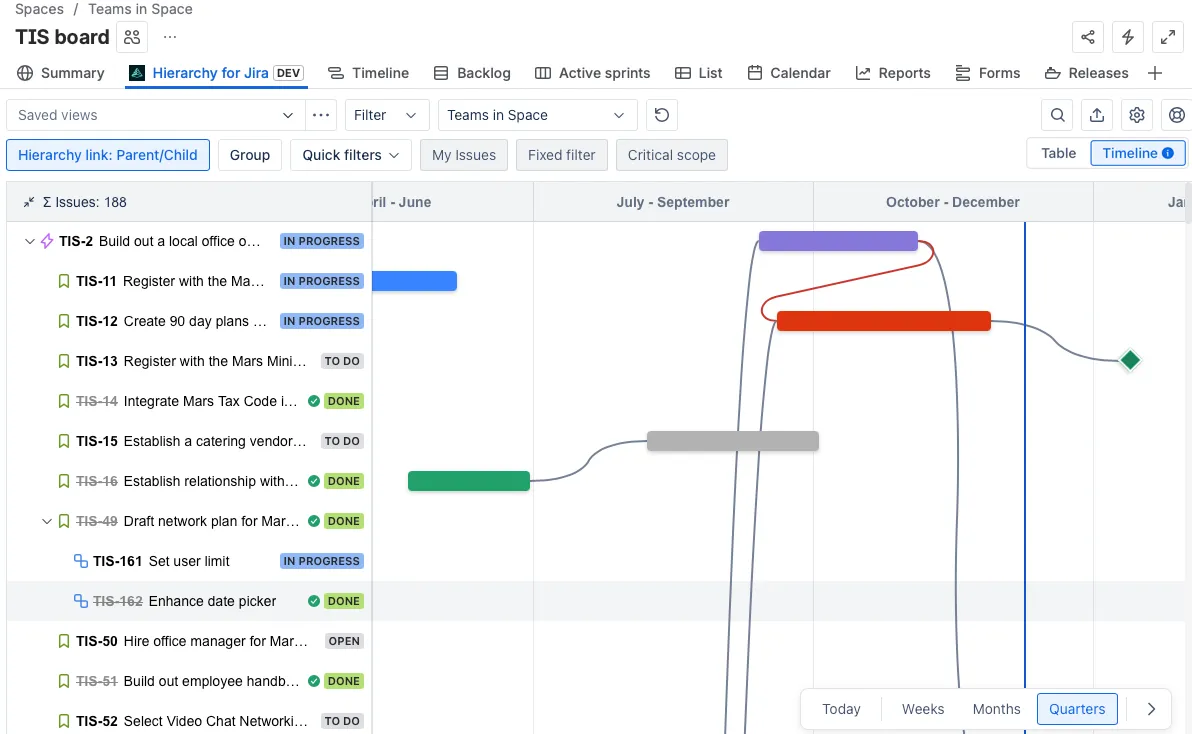
Task: Click the subtask icon for TIS-162
Action: pos(81,601)
